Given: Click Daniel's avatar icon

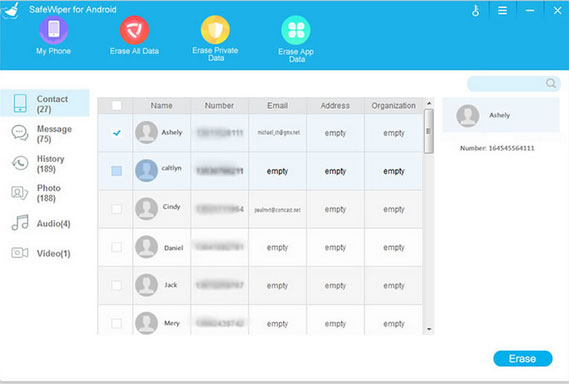Looking at the screenshot, I should click(146, 247).
